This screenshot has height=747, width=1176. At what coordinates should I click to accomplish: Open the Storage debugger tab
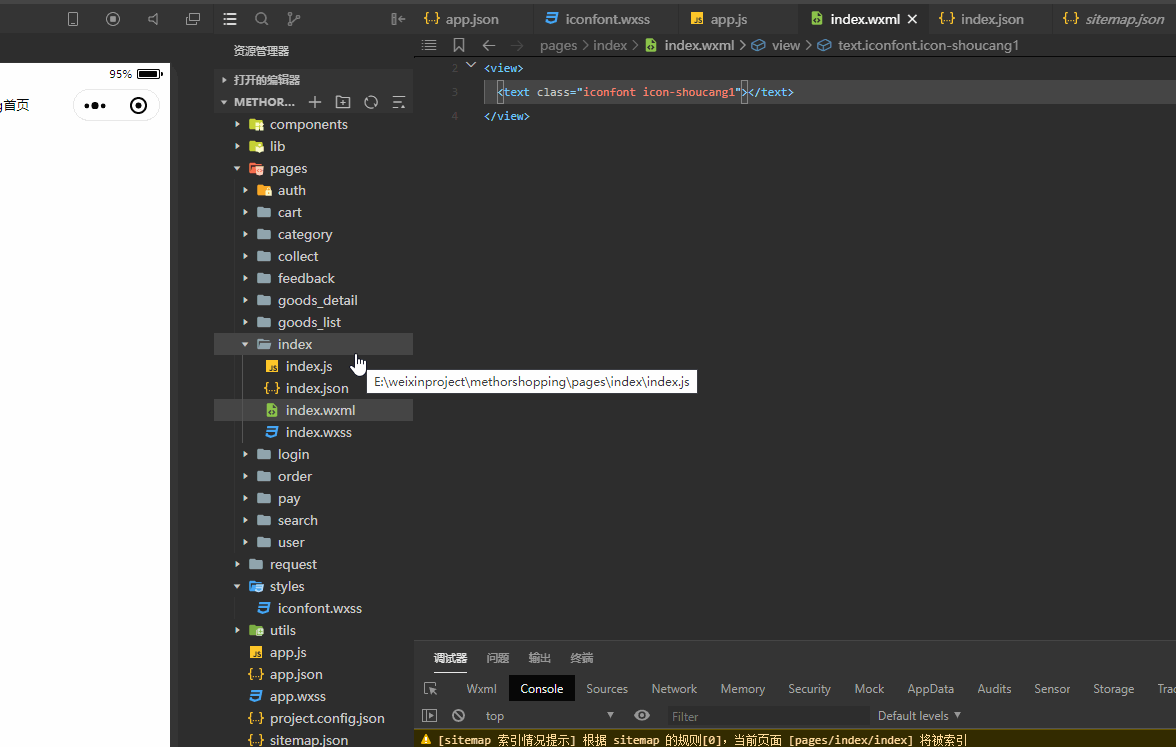pos(1113,688)
